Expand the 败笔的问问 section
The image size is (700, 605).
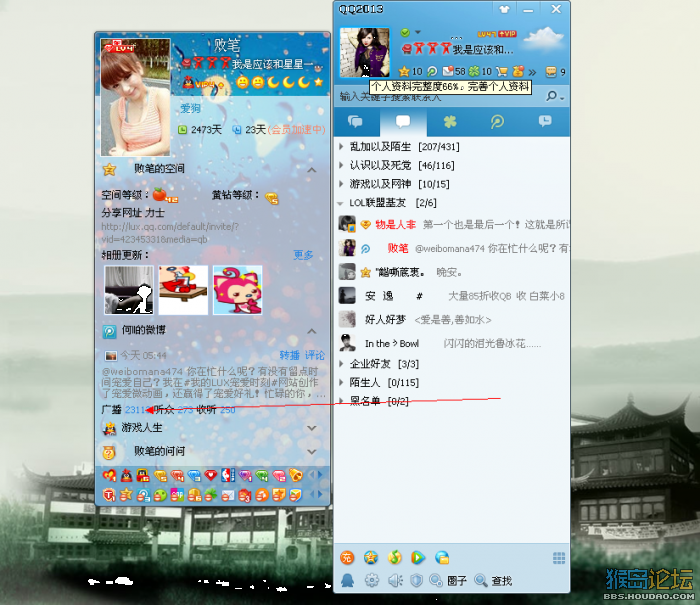[x=312, y=451]
